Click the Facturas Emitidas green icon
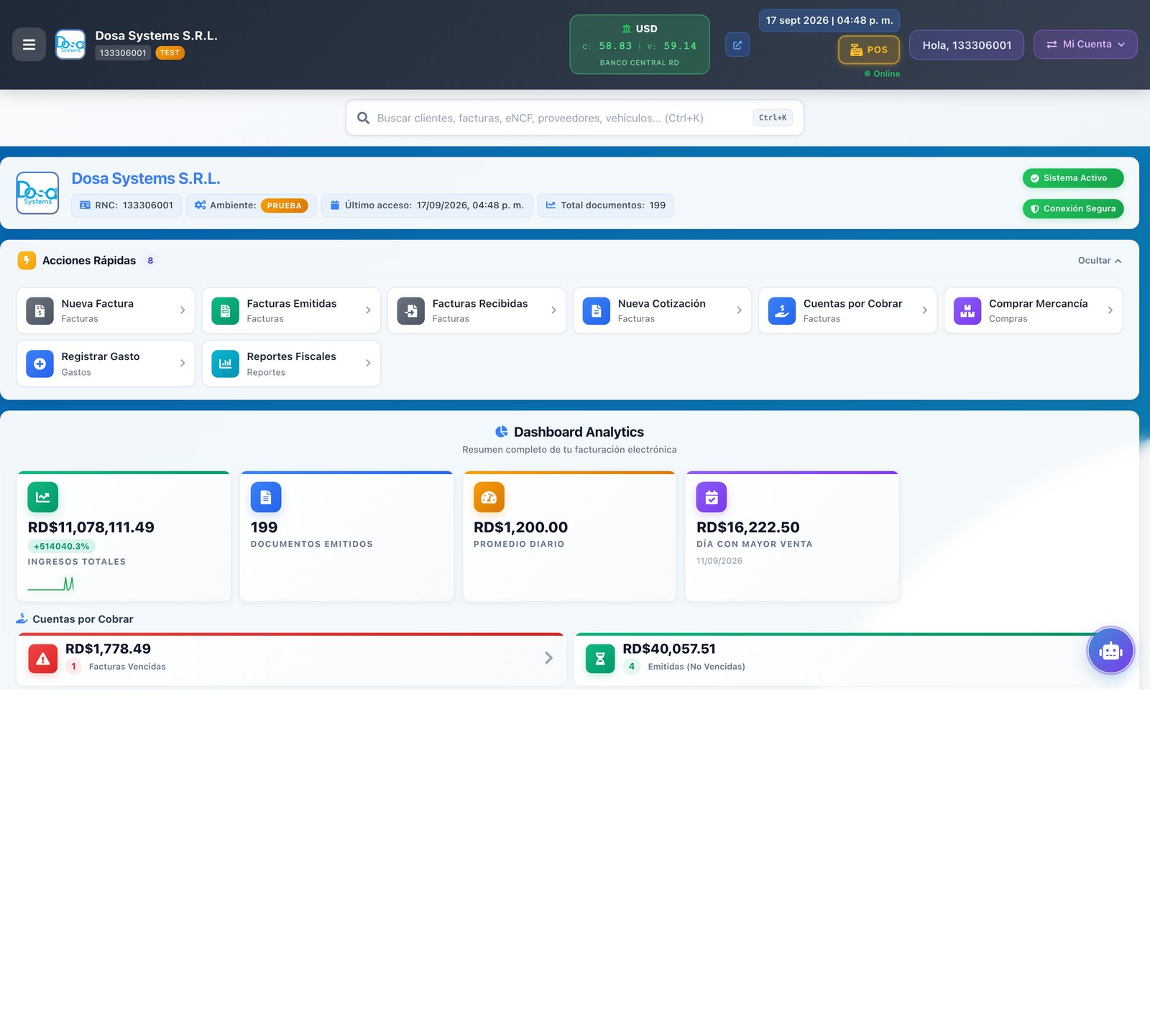The height and width of the screenshot is (1036, 1150). (225, 311)
